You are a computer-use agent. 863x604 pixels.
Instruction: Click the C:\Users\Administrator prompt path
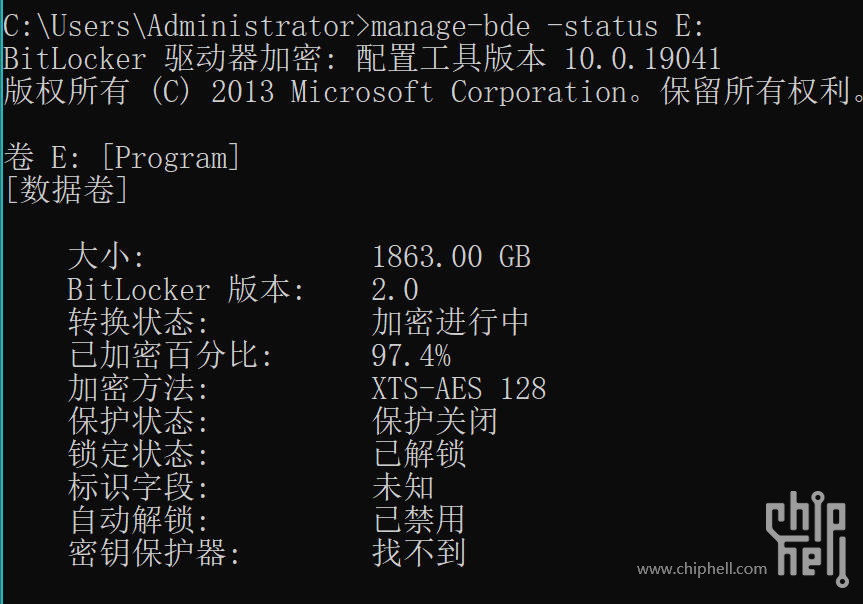click(179, 26)
